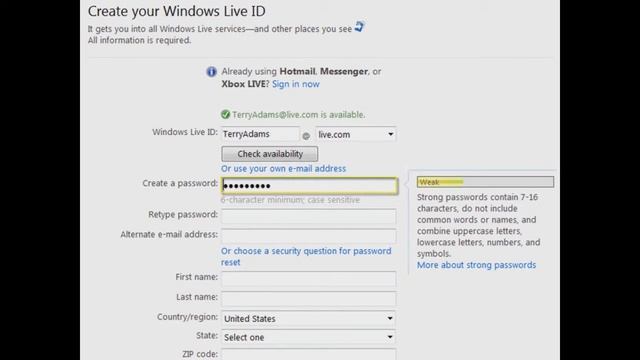Click the Alternate e-mail address field

click(309, 236)
